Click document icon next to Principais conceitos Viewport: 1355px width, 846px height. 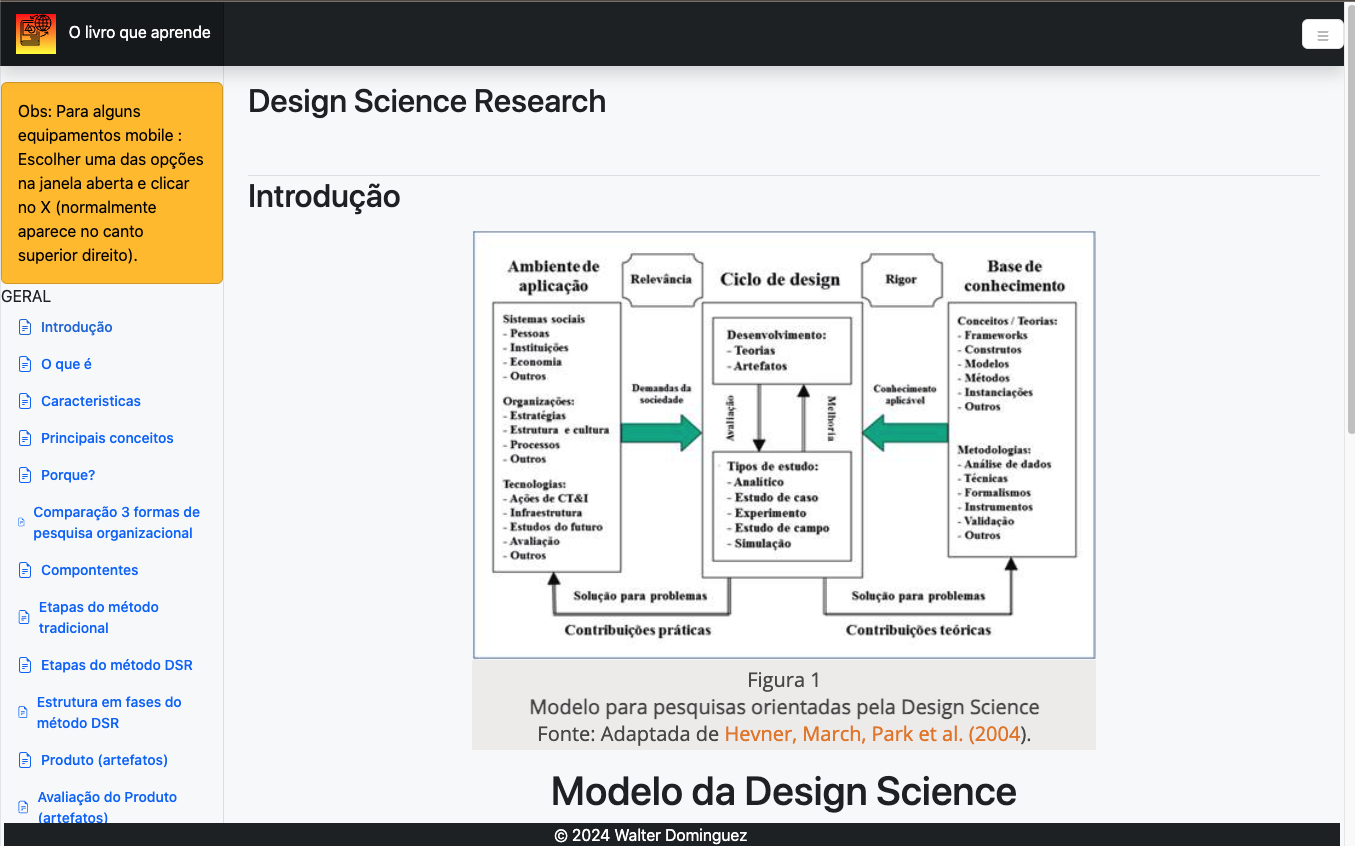[25, 438]
